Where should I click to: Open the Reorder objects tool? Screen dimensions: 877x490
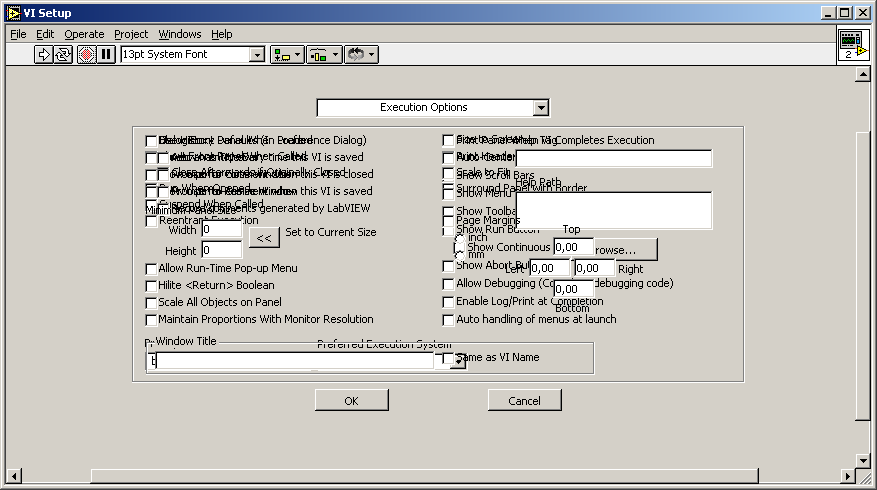coord(360,55)
